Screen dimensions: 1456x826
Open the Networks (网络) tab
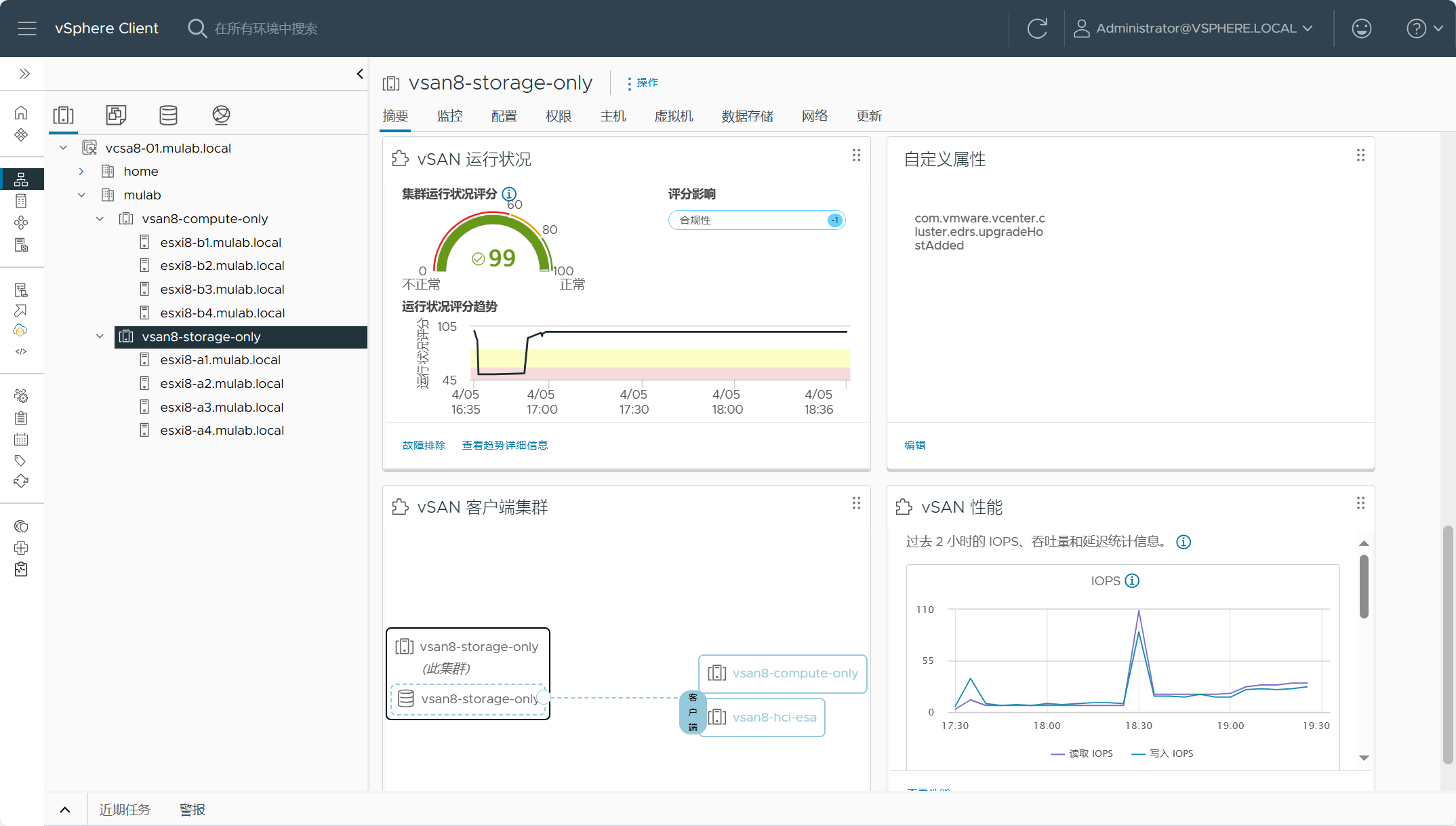(815, 116)
